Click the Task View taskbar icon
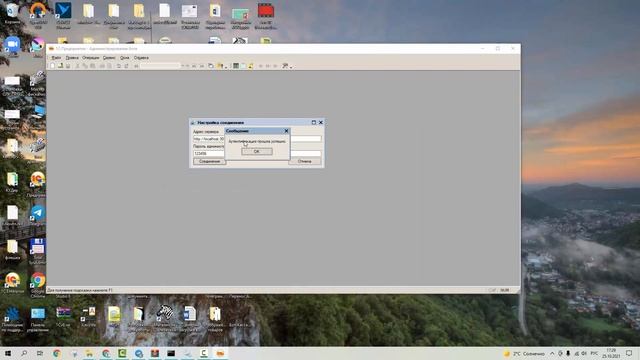 click(x=40, y=353)
